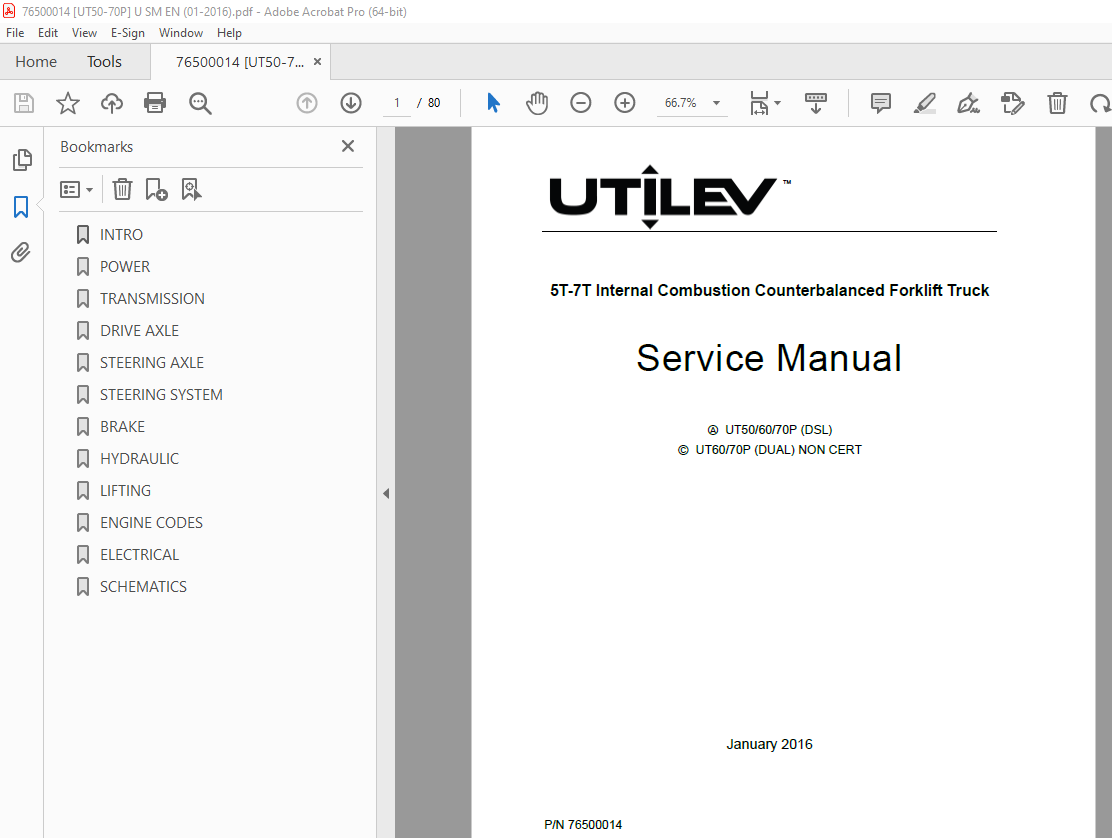
Task: Jump to the HYDRAULIC bookmark
Action: (x=140, y=459)
